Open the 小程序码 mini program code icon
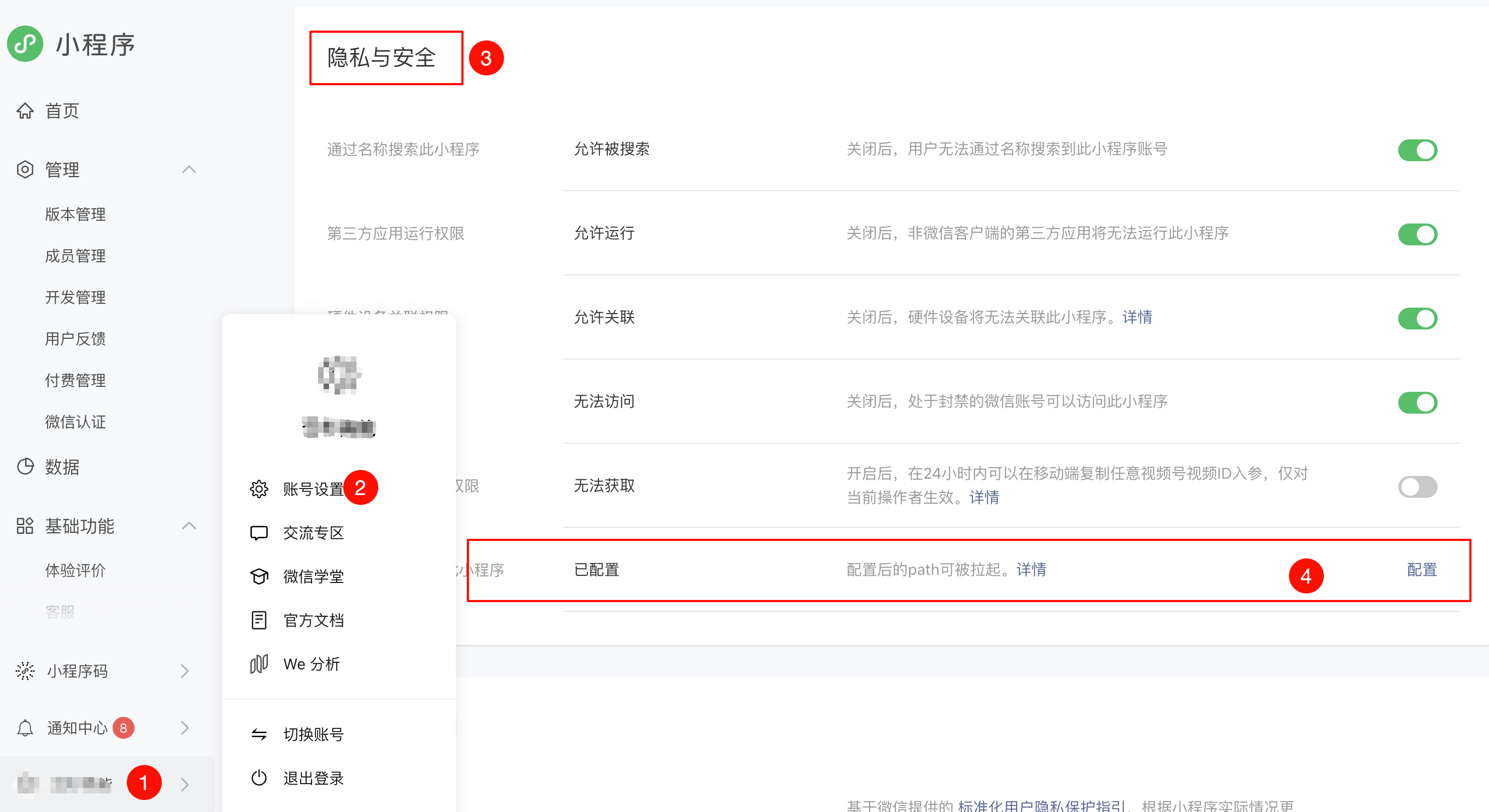 coord(26,671)
